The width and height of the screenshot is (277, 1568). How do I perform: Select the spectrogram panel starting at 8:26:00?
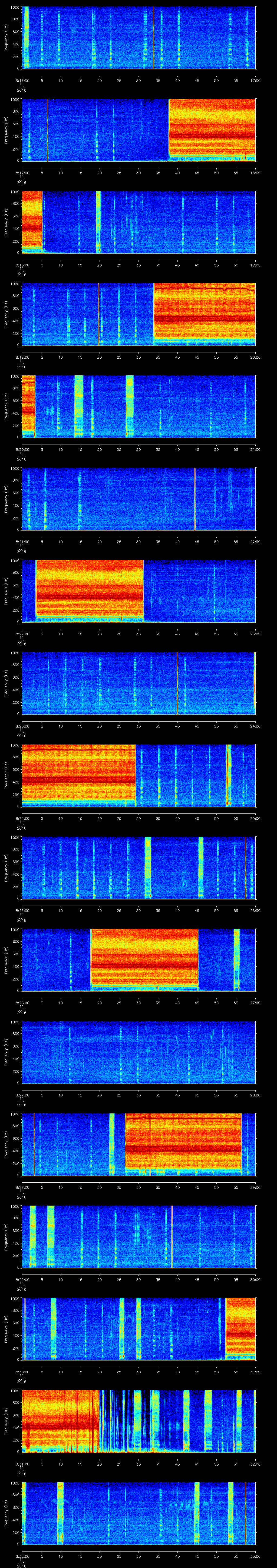pyautogui.click(x=138, y=960)
